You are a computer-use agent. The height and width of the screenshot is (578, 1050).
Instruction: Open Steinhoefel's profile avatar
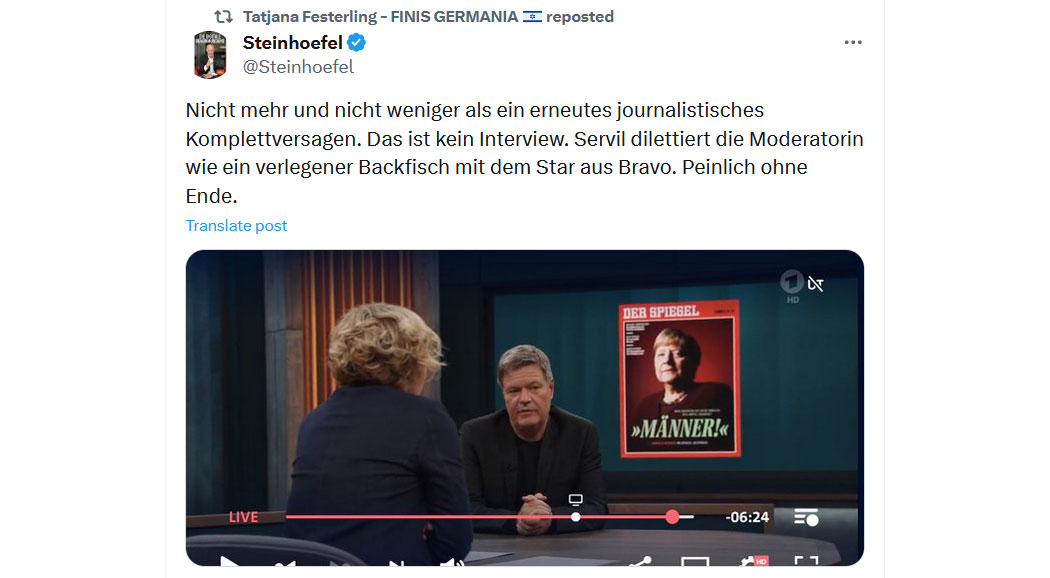210,55
